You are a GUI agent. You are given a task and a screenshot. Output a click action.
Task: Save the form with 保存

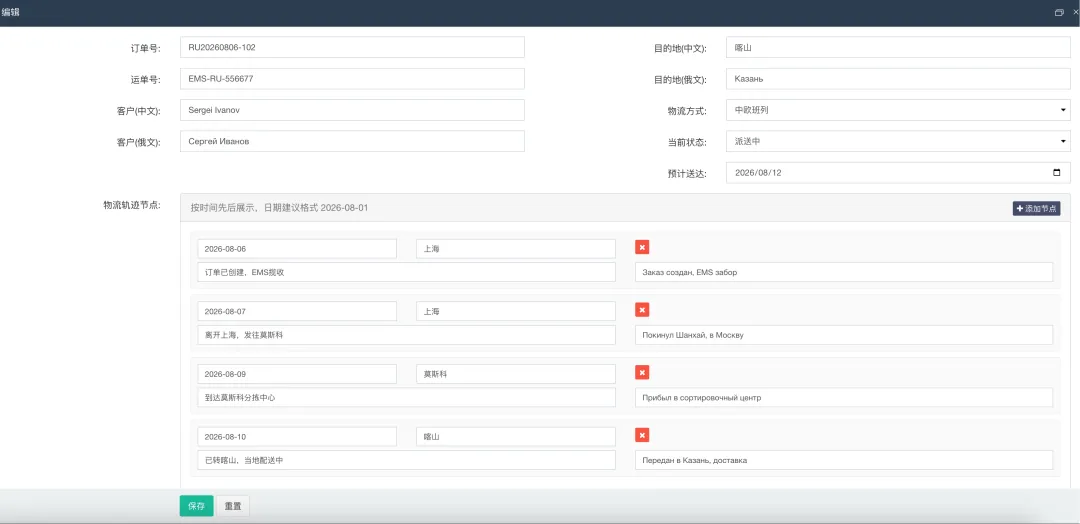[196, 506]
